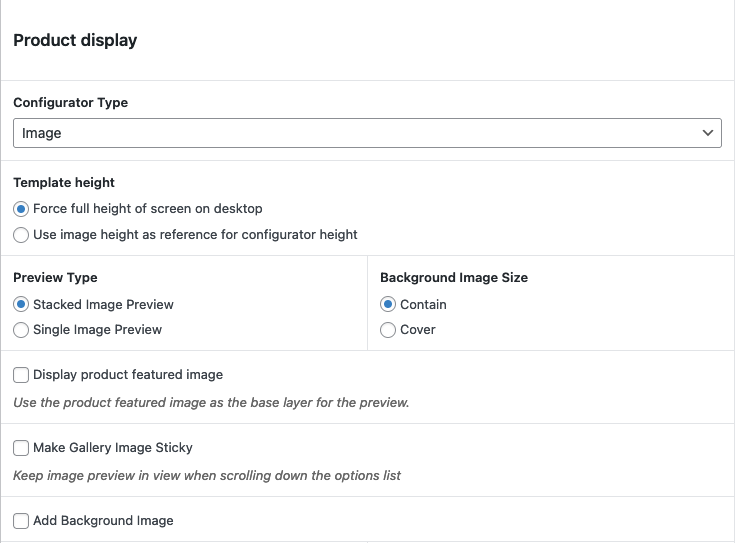This screenshot has height=543, width=735.
Task: Choose Use image height as reference radio button
Action: tap(21, 235)
